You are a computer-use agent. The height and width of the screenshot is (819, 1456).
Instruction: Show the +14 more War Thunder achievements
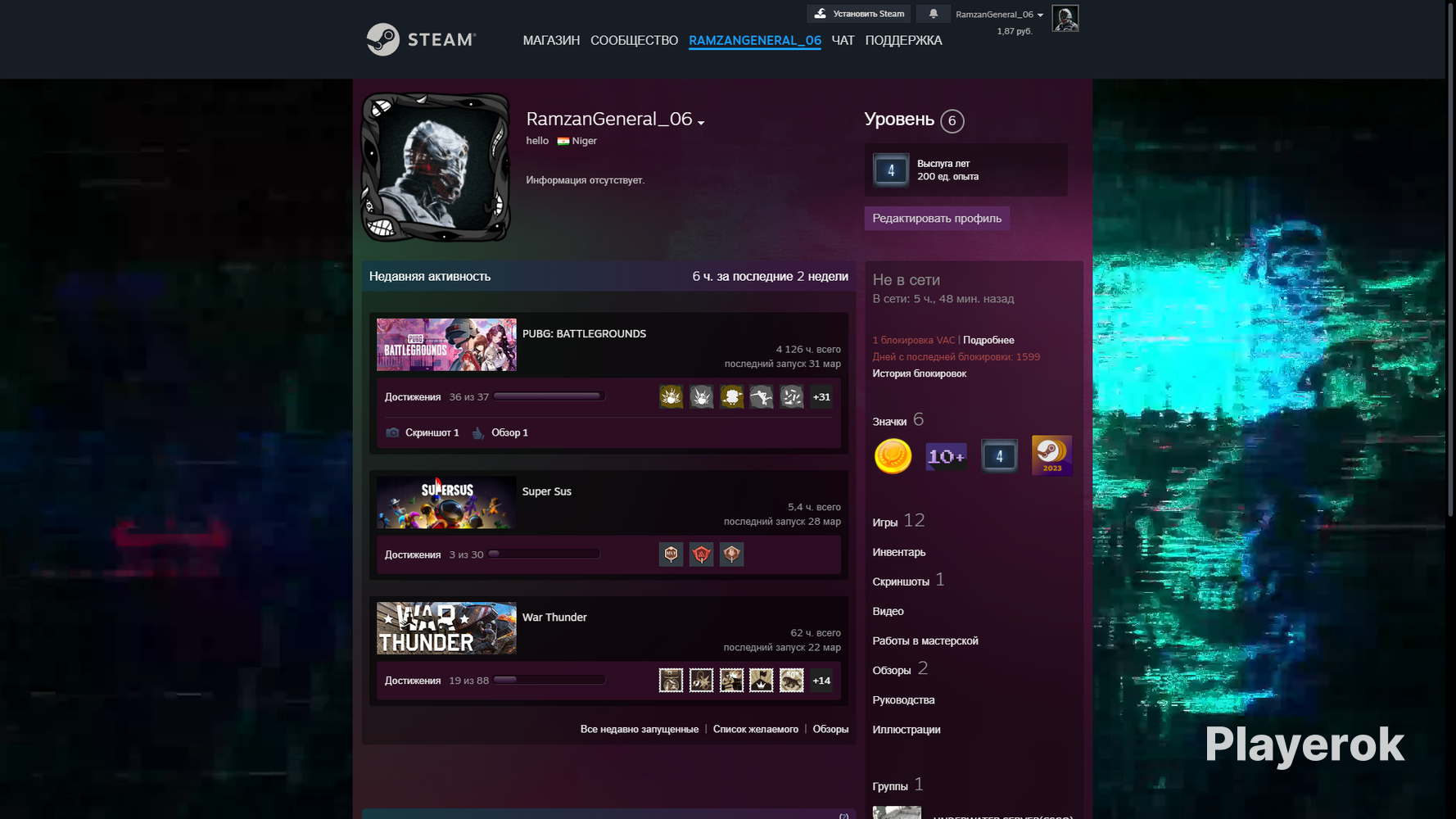[821, 681]
